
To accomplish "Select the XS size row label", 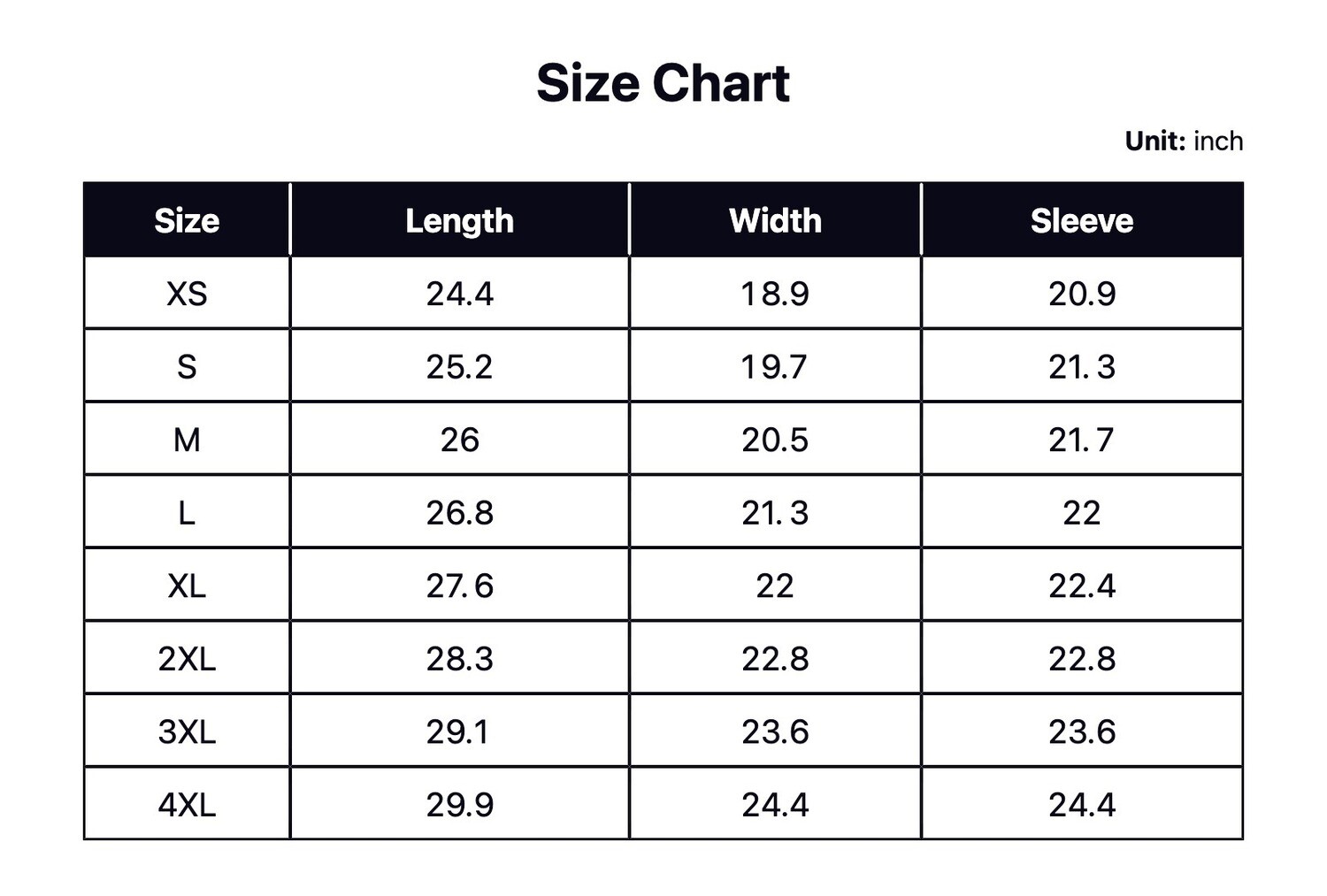I will 187,294.
